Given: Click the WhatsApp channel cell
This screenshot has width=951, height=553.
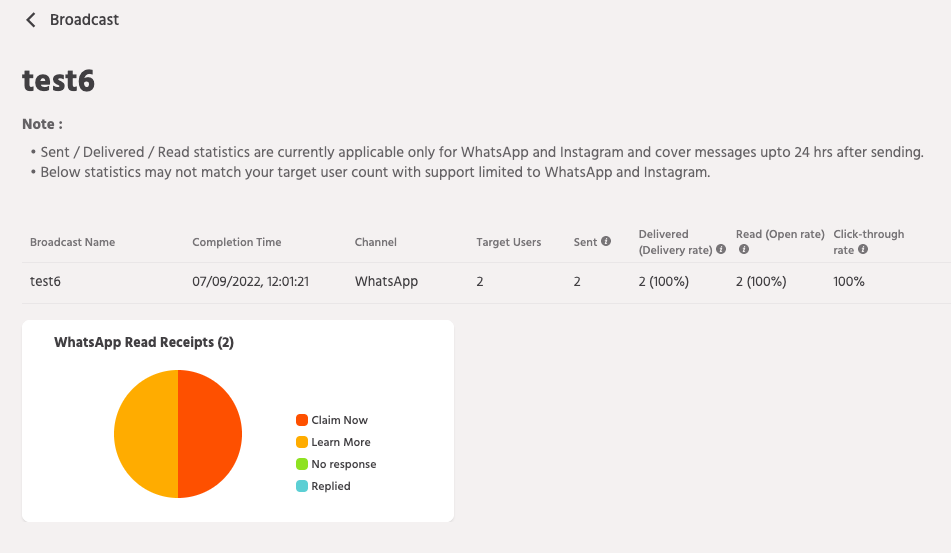Looking at the screenshot, I should 386,282.
